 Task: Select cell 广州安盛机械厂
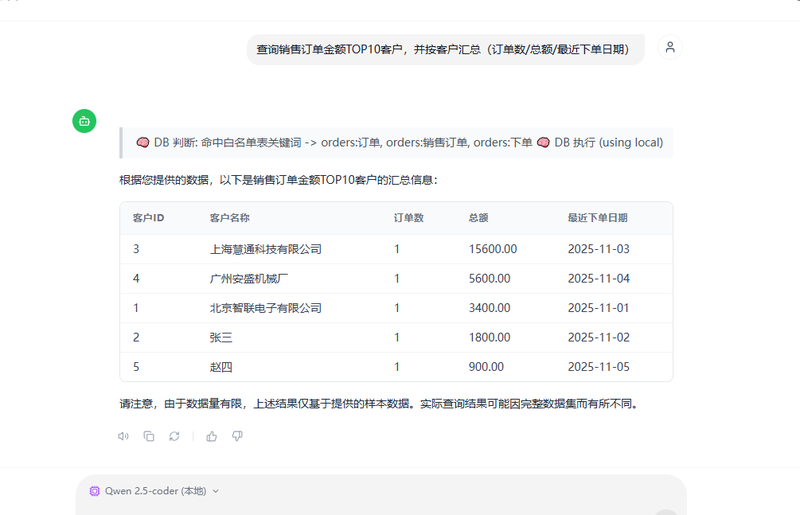click(x=249, y=279)
